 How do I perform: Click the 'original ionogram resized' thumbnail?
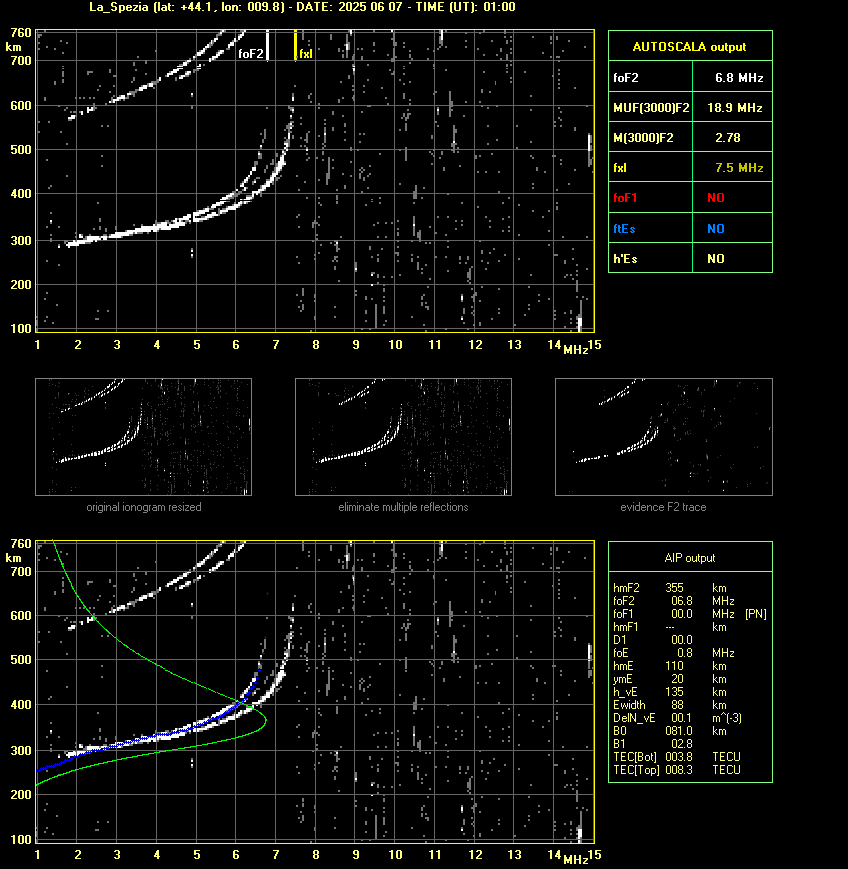[x=144, y=437]
